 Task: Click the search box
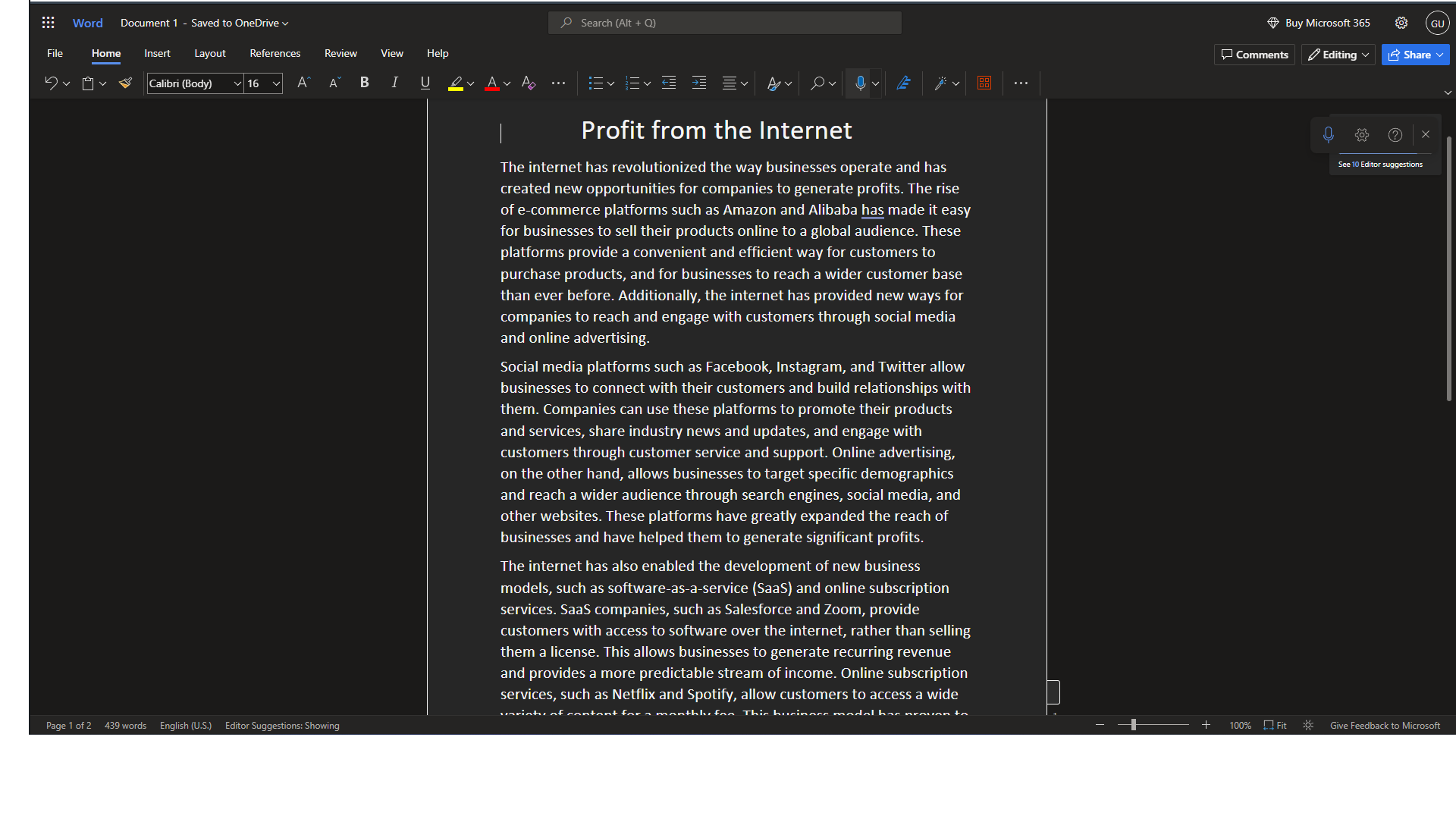(x=725, y=23)
